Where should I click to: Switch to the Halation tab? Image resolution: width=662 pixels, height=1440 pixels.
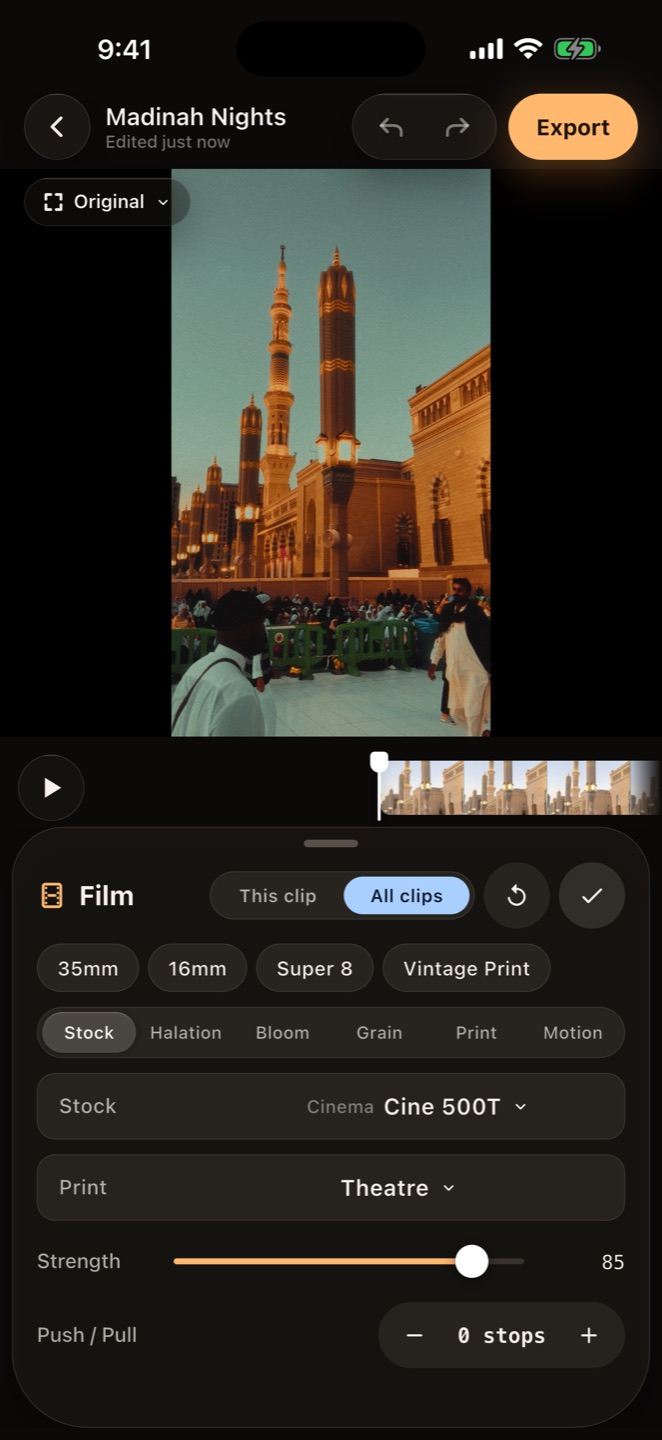pyautogui.click(x=186, y=1033)
